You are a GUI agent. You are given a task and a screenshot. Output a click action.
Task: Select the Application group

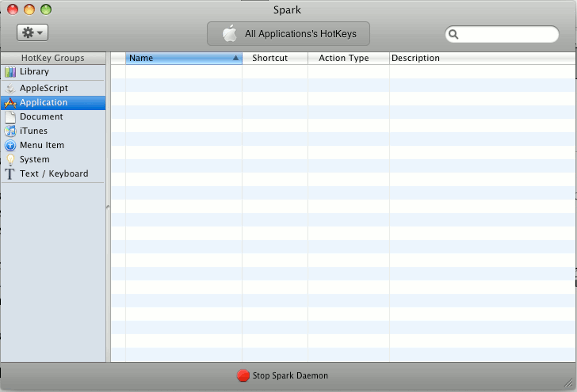pos(53,103)
